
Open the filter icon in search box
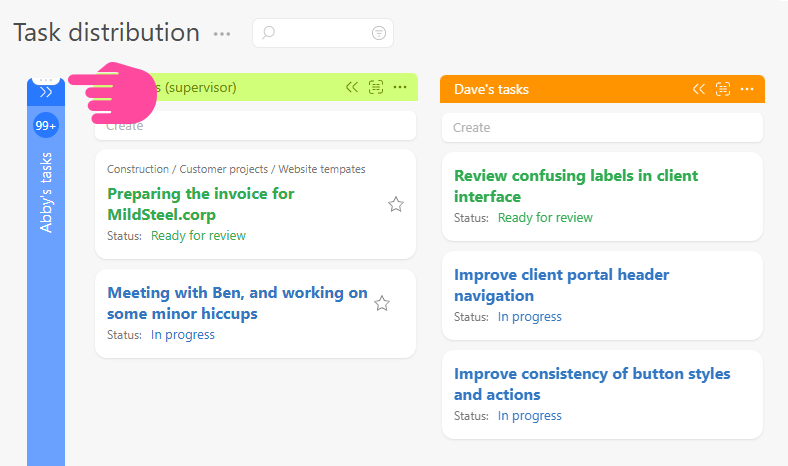(x=379, y=33)
